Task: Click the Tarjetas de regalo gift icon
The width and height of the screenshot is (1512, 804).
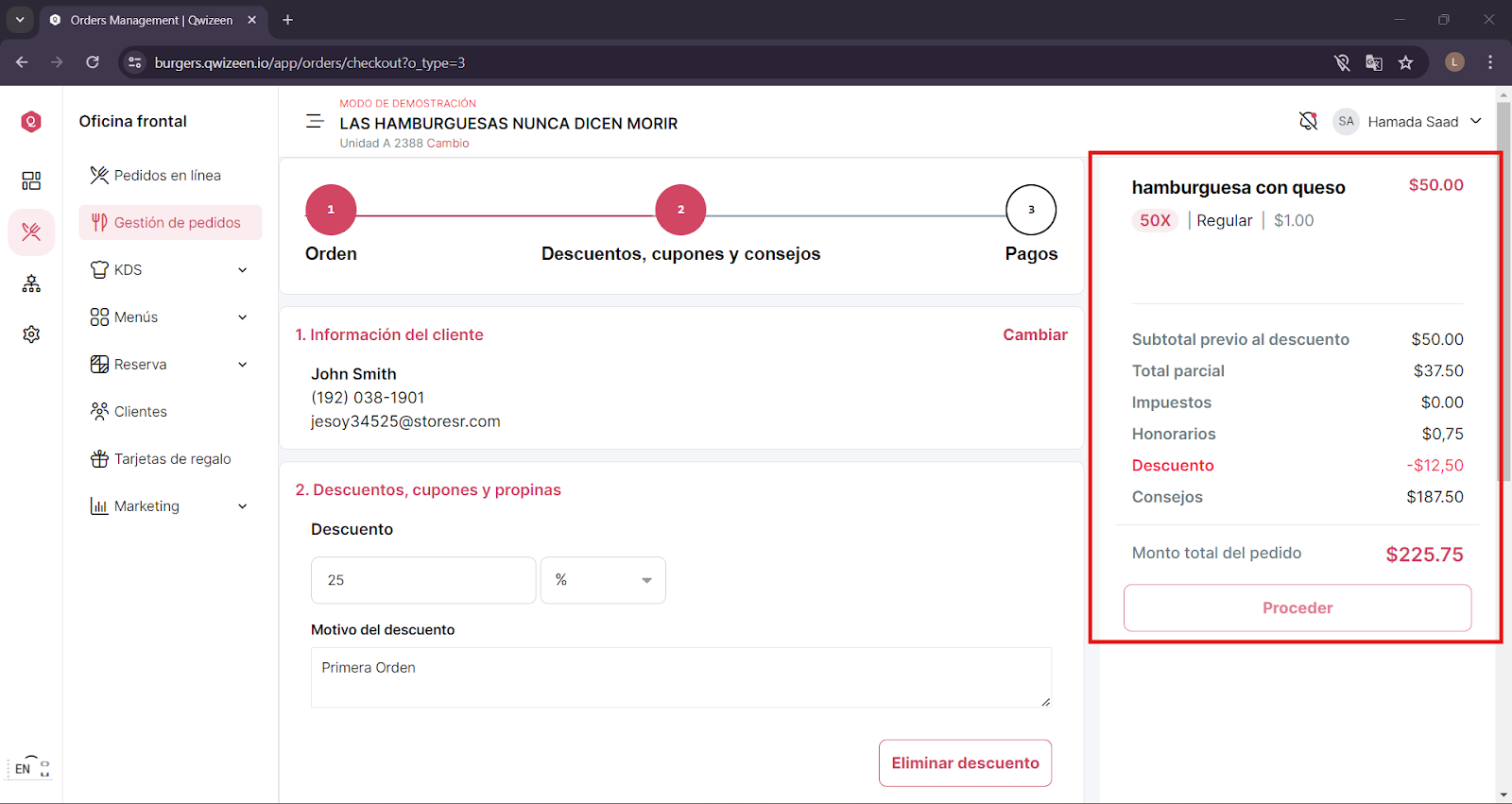Action: click(x=99, y=459)
